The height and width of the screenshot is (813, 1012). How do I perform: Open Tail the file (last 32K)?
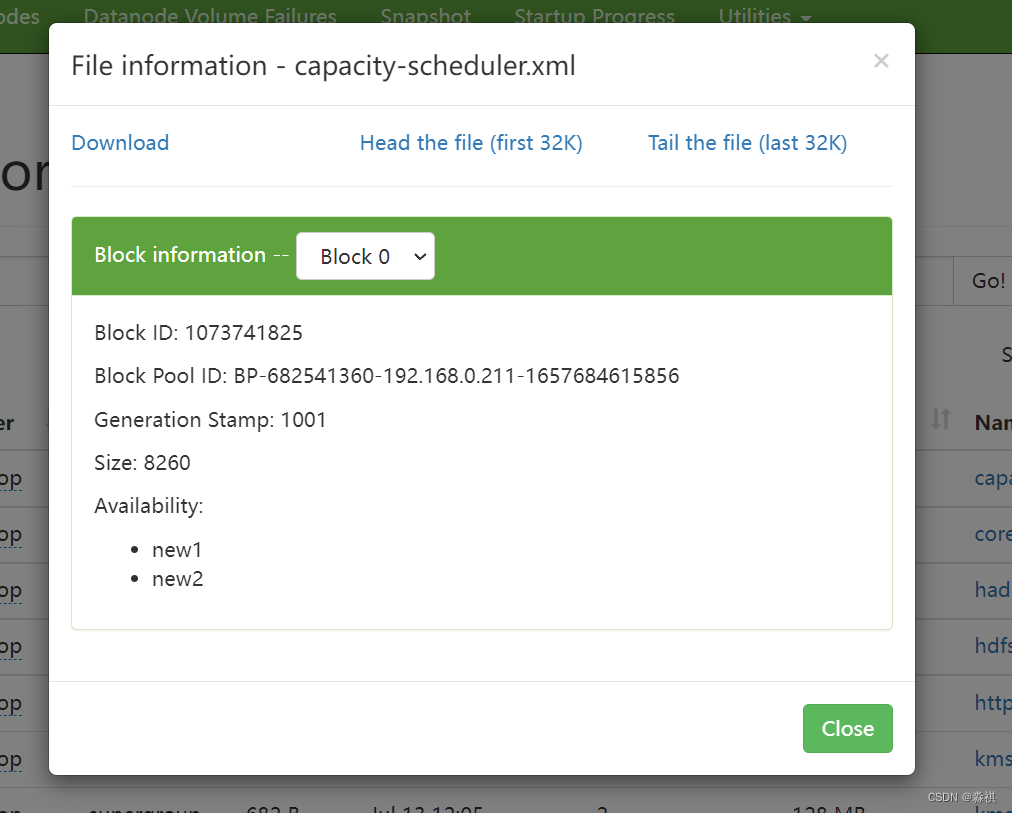[x=747, y=143]
